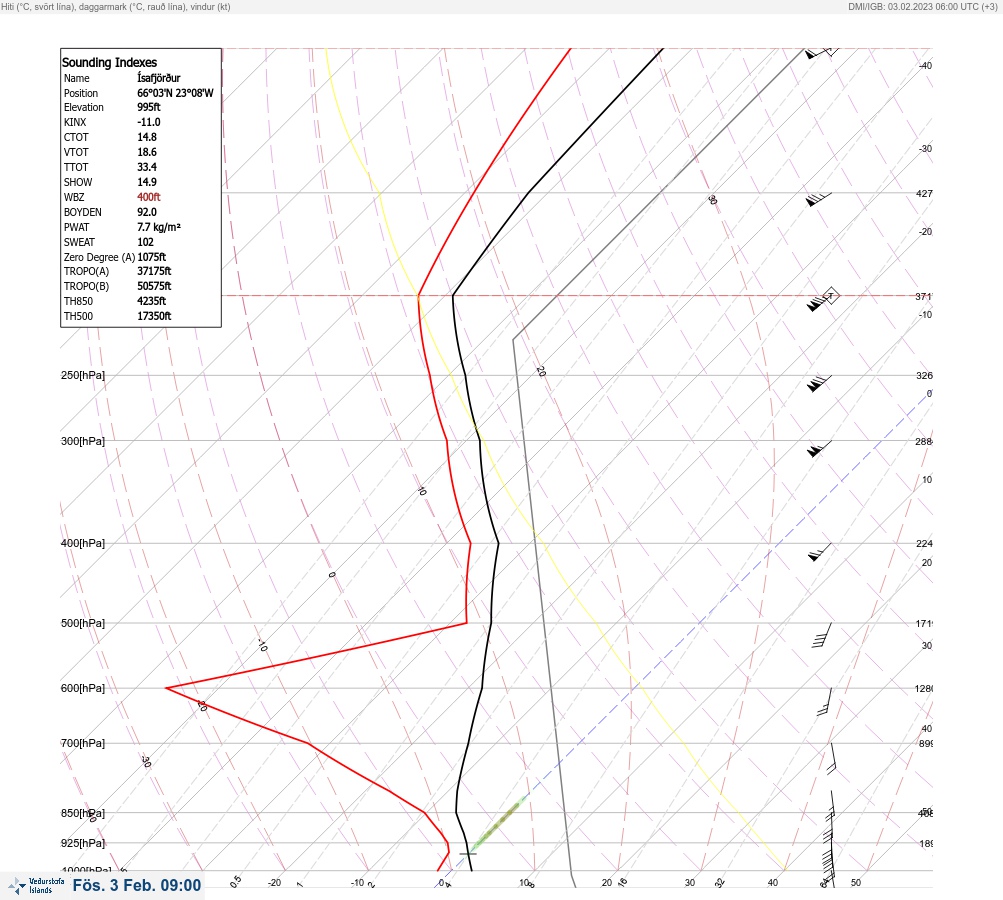
Task: Click the 500[hPa] pressure label
Action: (83, 623)
